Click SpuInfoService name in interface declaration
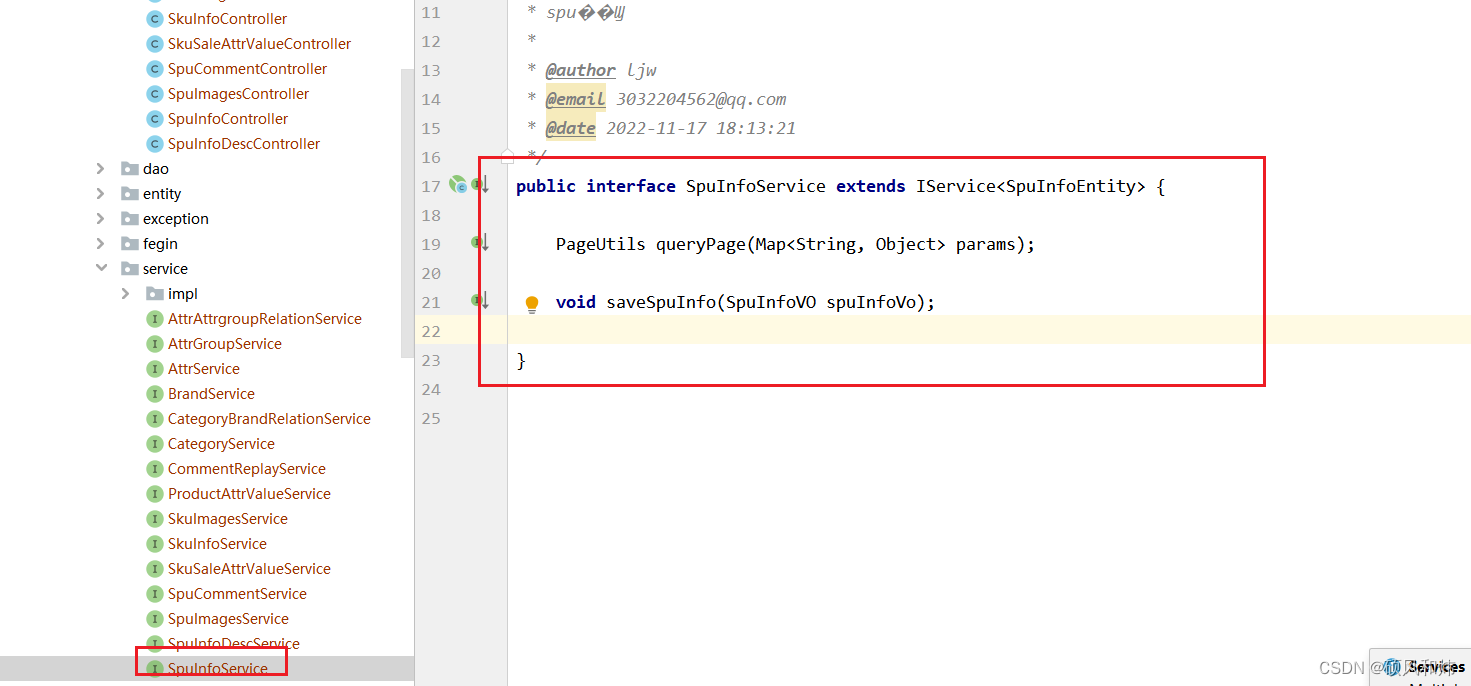This screenshot has width=1471, height=686. [756, 186]
